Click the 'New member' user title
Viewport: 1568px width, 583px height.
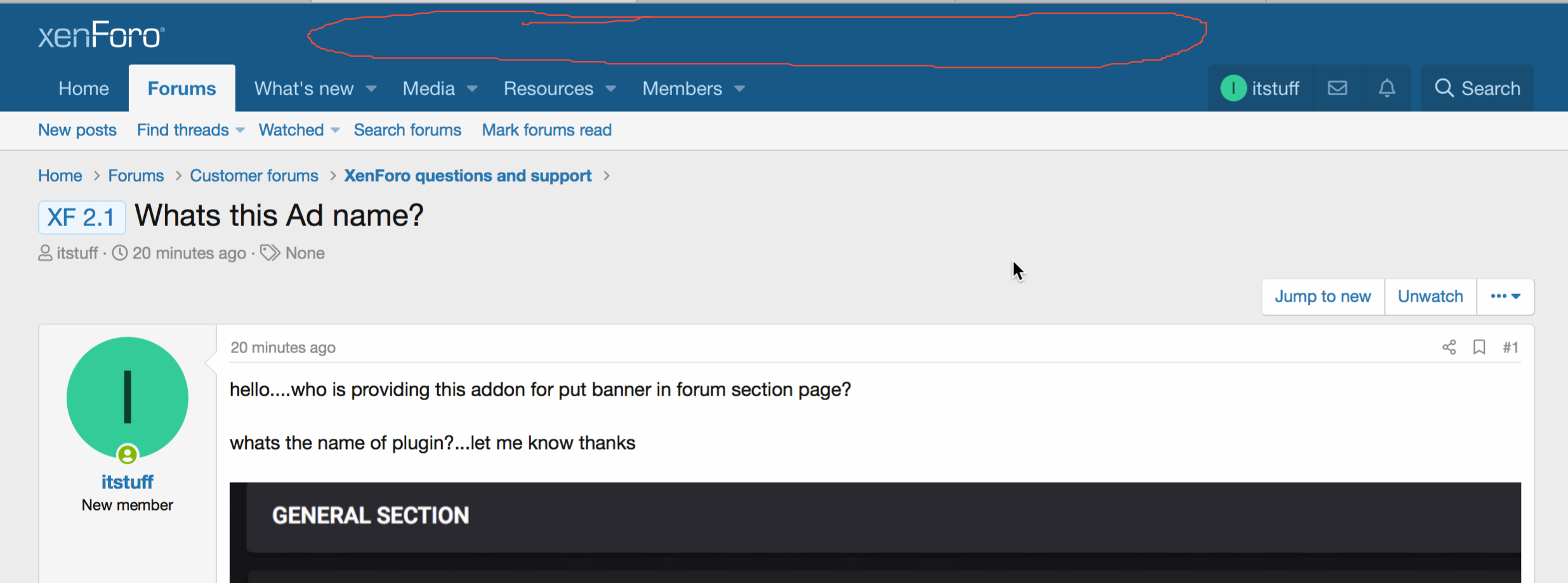tap(128, 505)
